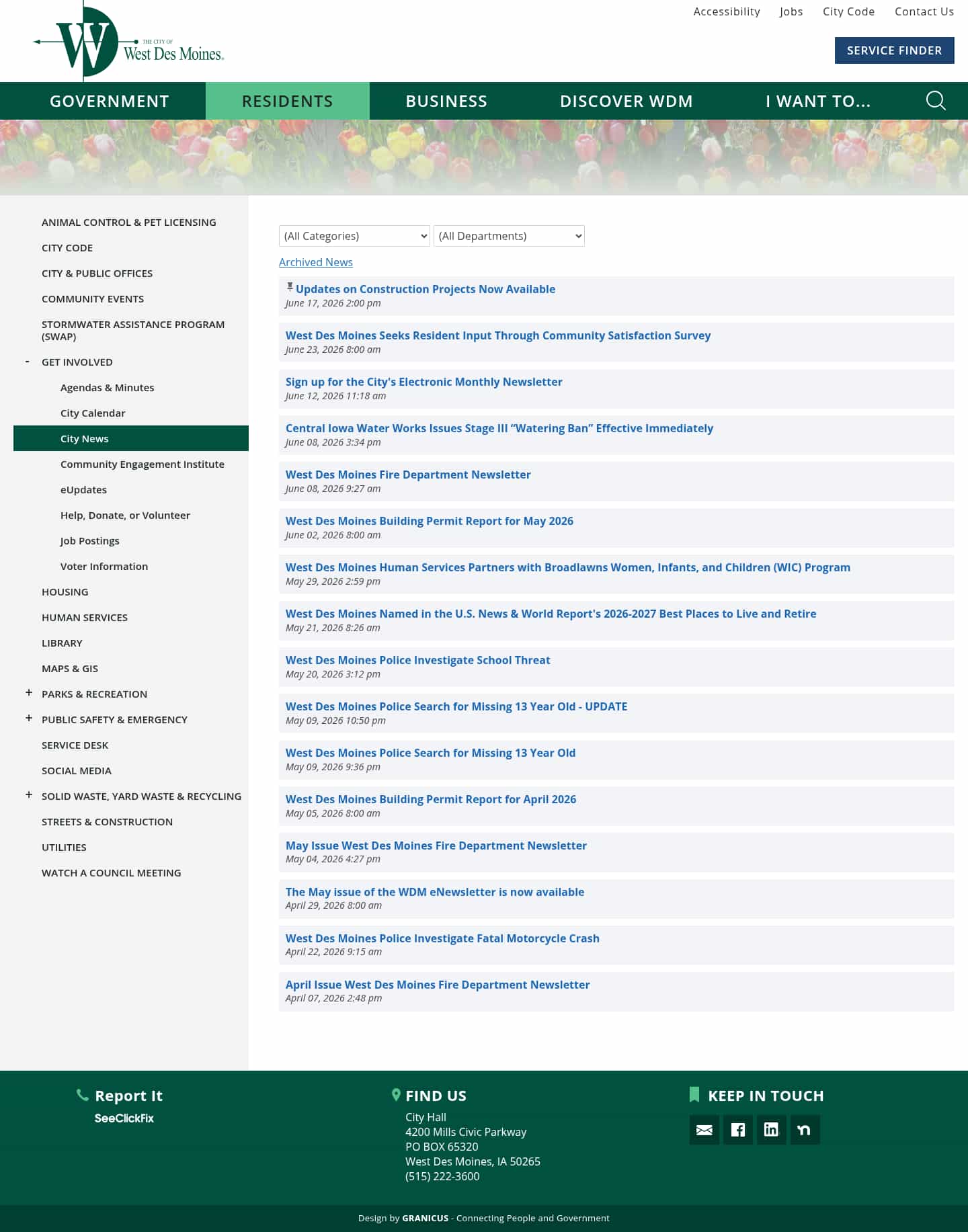Viewport: 968px width, 1232px height.
Task: Open City Calendar in sidebar
Action: [x=93, y=413]
